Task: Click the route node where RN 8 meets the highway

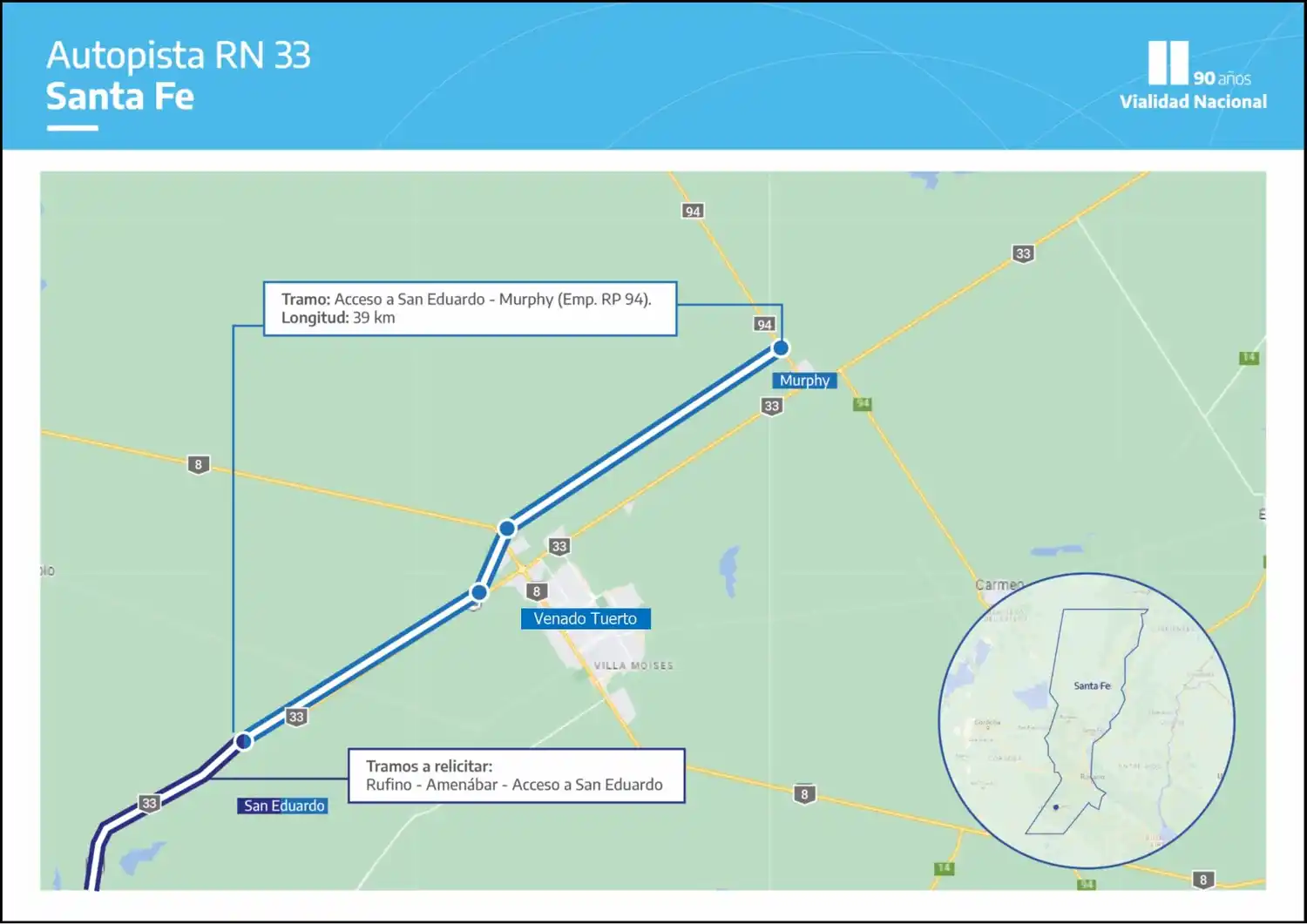Action: [507, 528]
